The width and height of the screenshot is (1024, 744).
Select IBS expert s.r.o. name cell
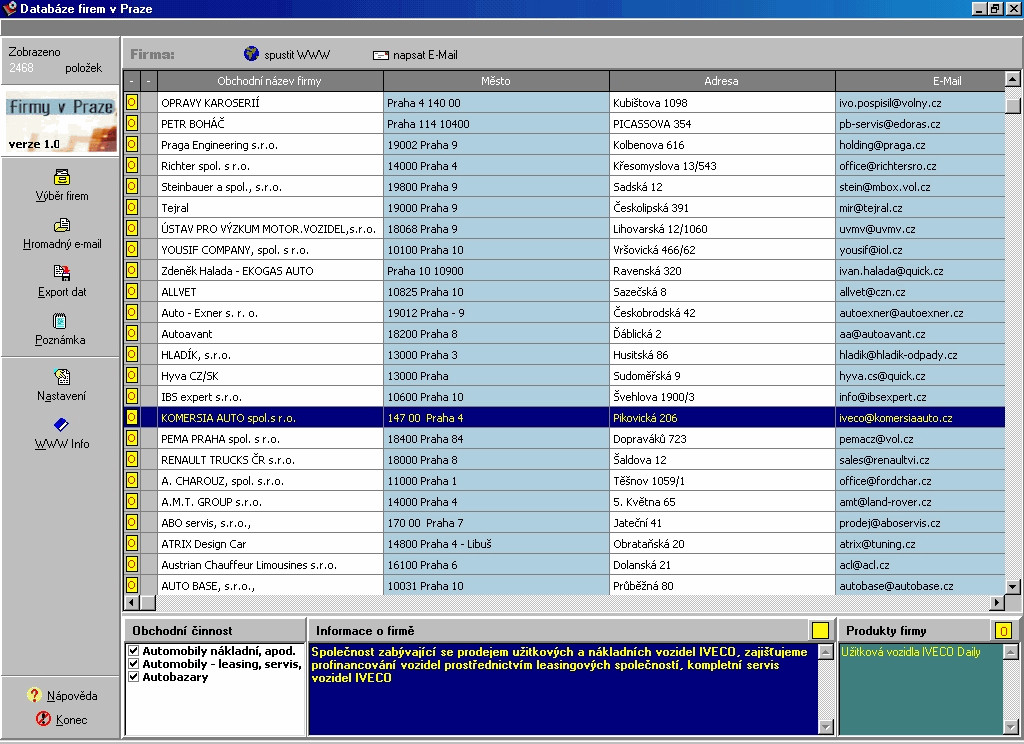point(270,396)
